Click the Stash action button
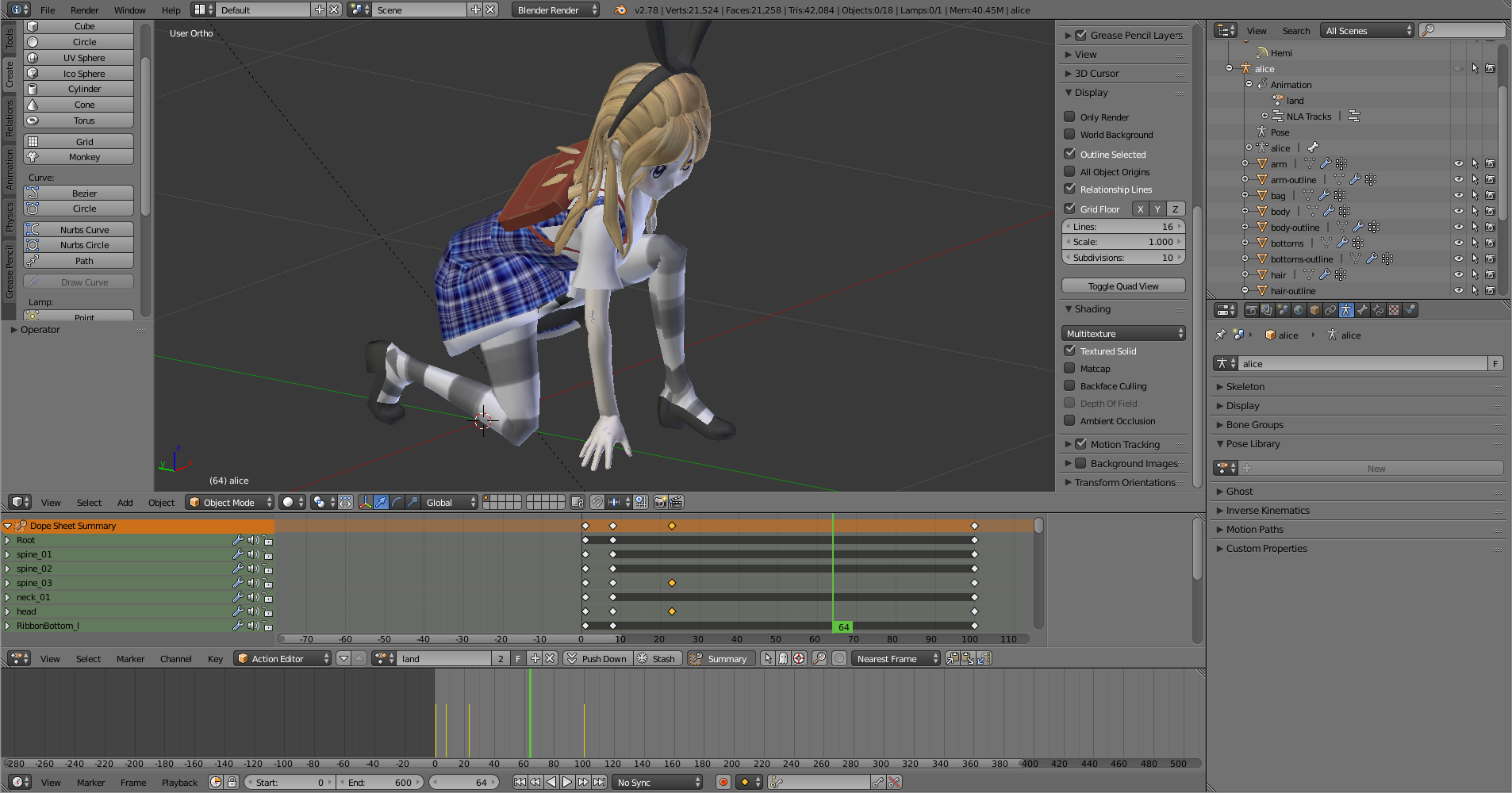The width and height of the screenshot is (1512, 793). click(x=658, y=658)
